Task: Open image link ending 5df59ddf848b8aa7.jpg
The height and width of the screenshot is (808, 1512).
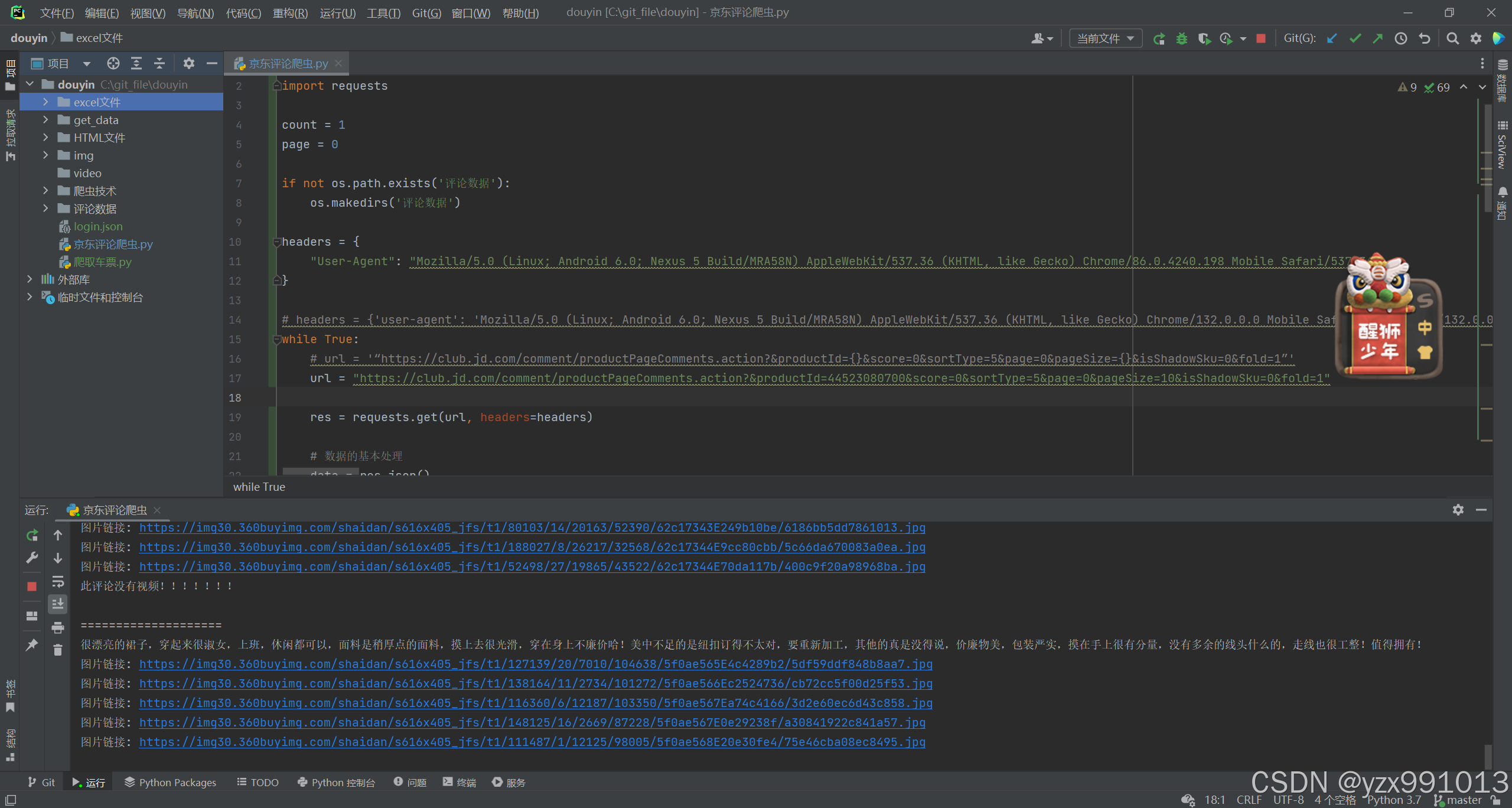Action: [x=536, y=664]
